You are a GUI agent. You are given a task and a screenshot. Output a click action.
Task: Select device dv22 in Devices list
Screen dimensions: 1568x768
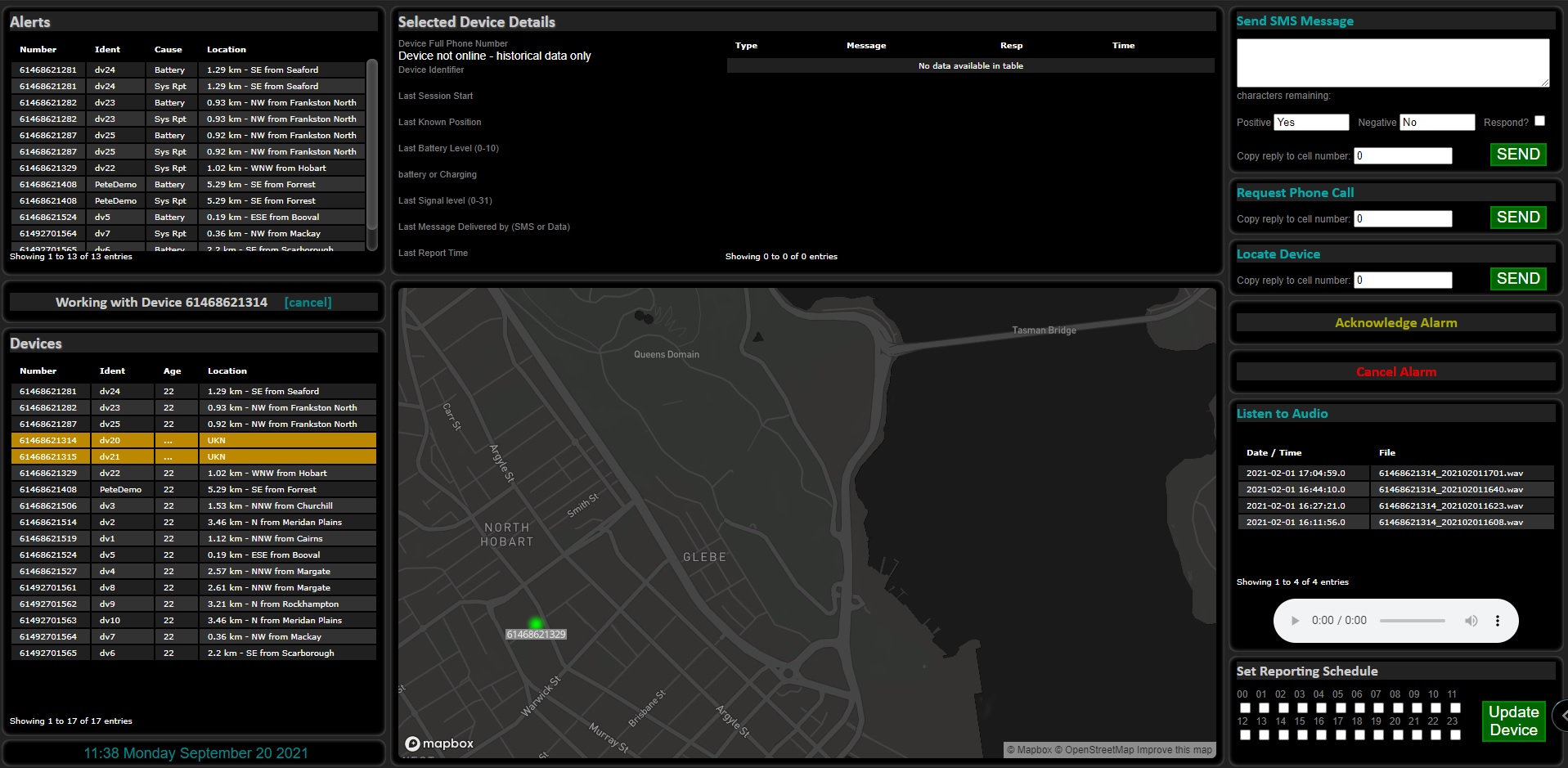click(110, 474)
